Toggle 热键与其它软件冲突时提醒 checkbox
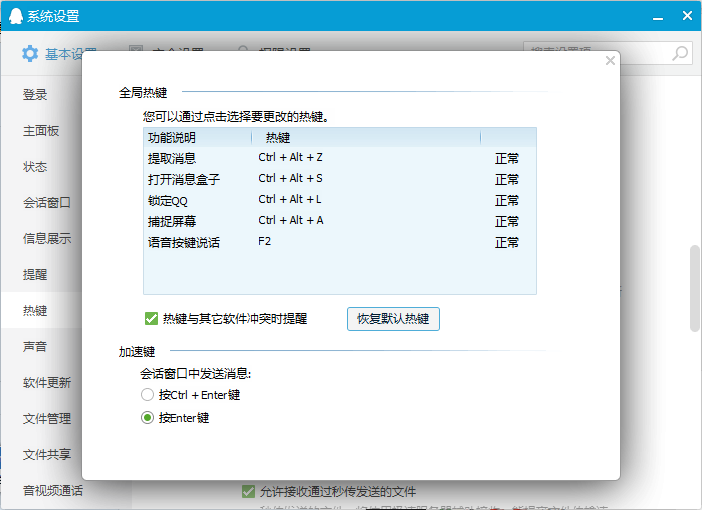 coord(151,319)
